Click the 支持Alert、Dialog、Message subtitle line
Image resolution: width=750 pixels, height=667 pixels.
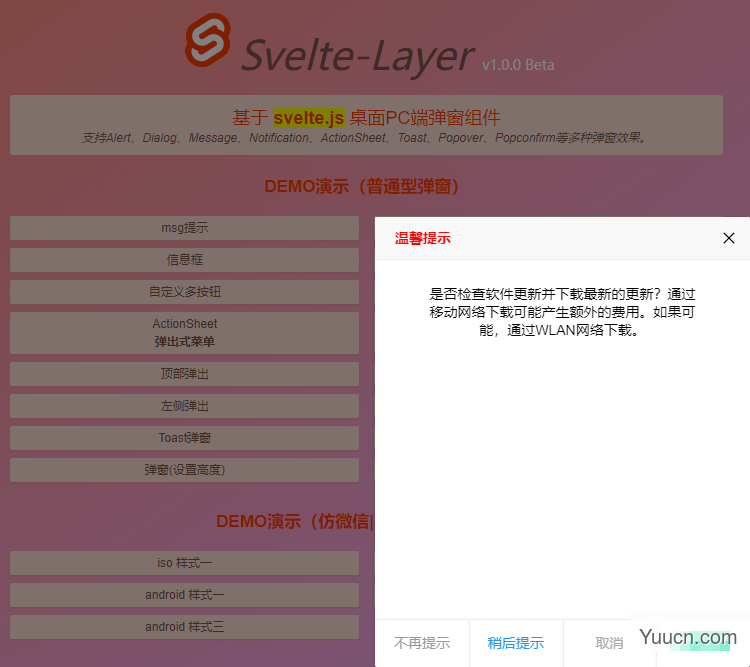point(364,138)
